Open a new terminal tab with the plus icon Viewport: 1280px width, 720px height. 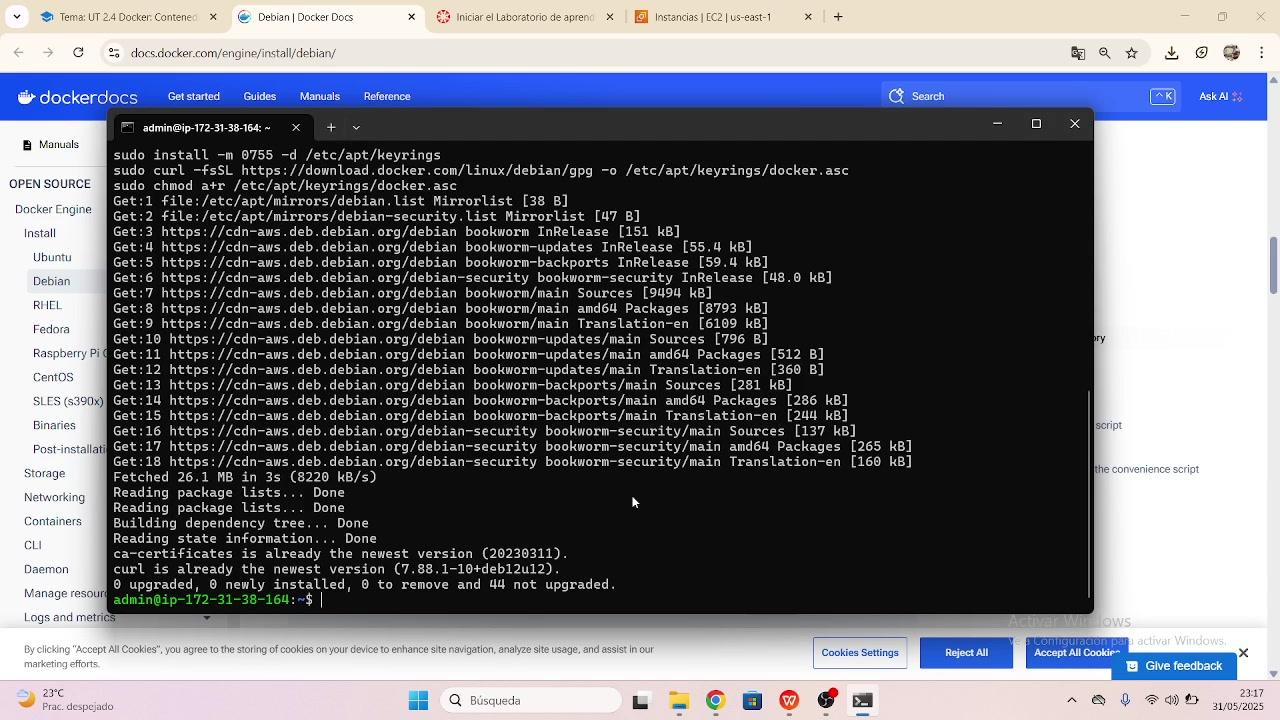(331, 127)
